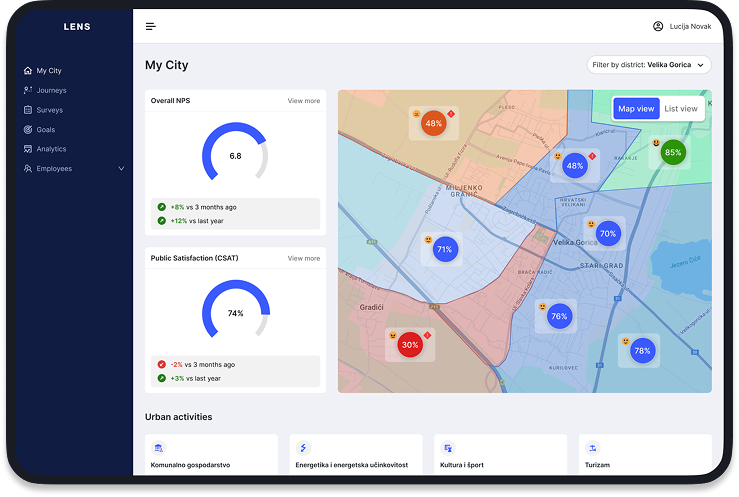Click the Journeys sidebar icon
The width and height of the screenshot is (739, 497).
28,91
